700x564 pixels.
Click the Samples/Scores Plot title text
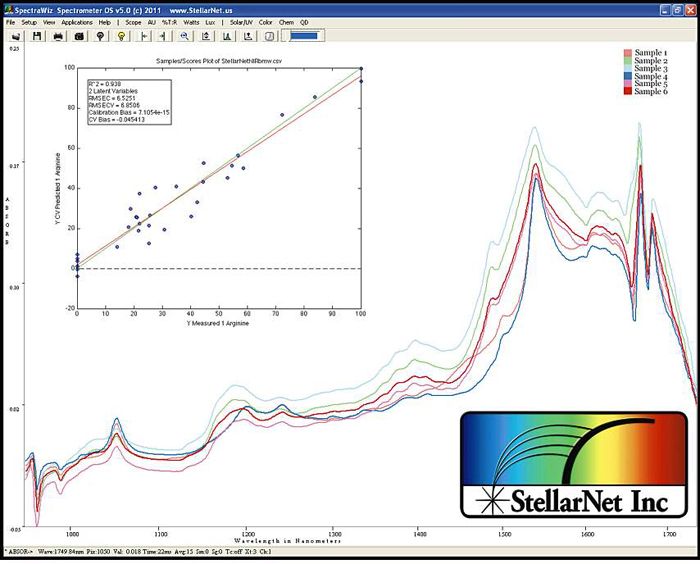(219, 61)
